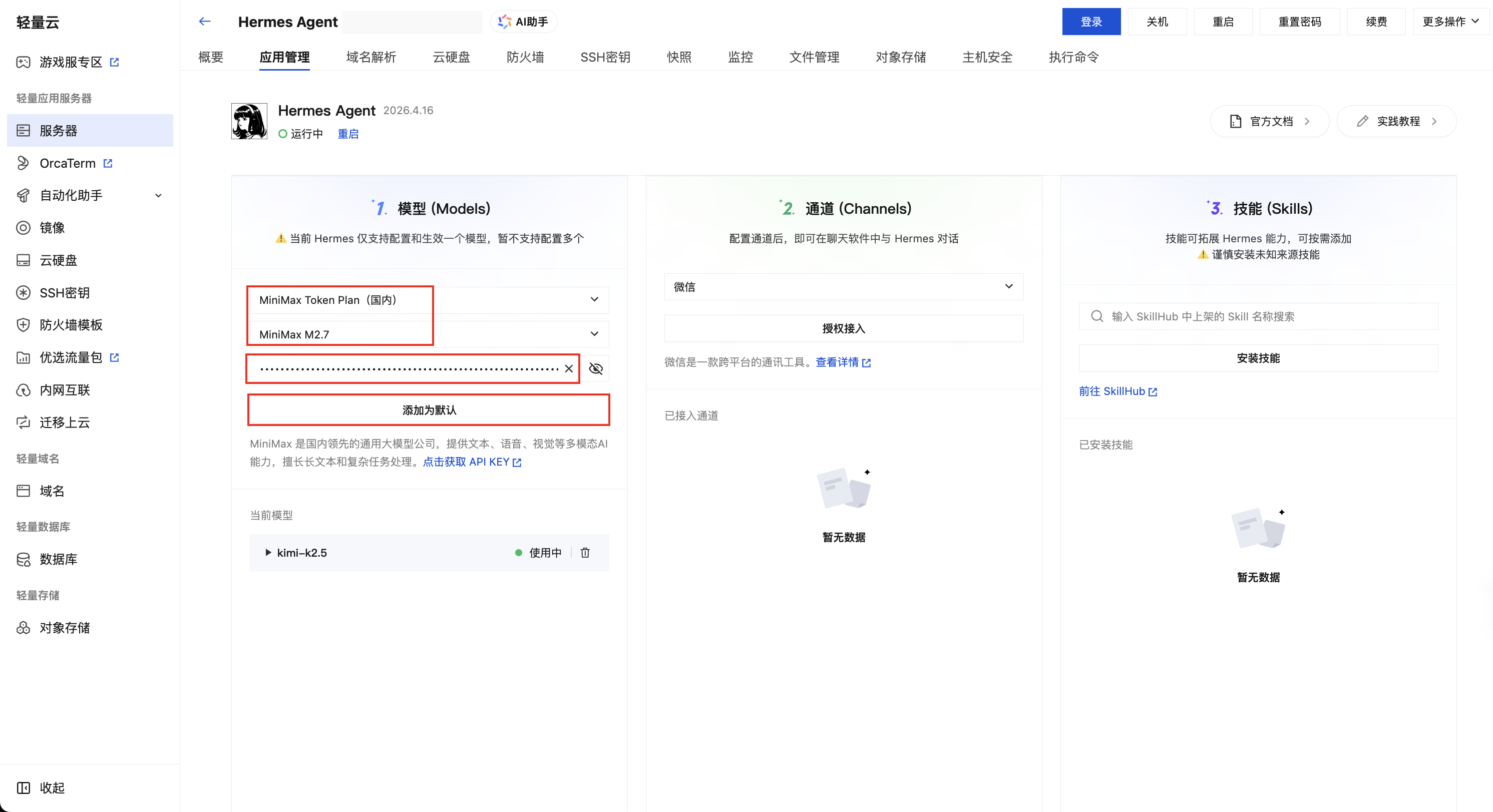The width and height of the screenshot is (1493, 812).
Task: Expand the kimi-k2.5 model details
Action: [x=268, y=552]
